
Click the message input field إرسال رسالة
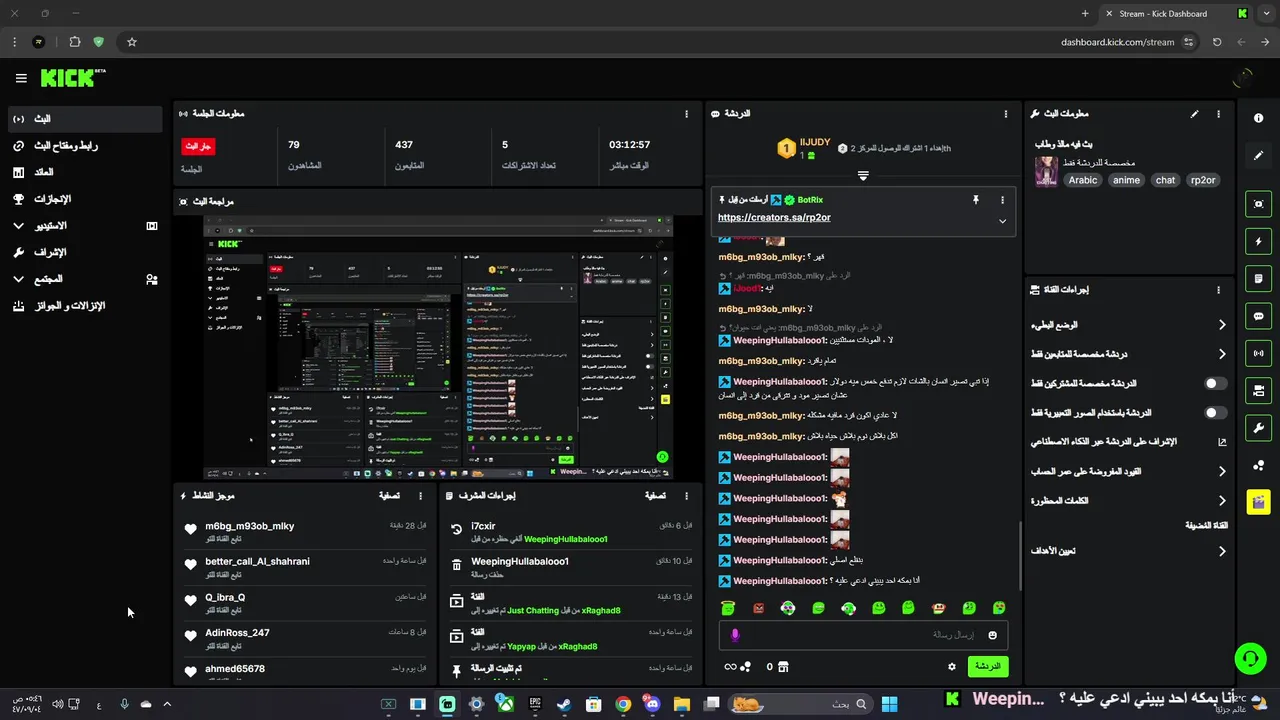[x=863, y=635]
